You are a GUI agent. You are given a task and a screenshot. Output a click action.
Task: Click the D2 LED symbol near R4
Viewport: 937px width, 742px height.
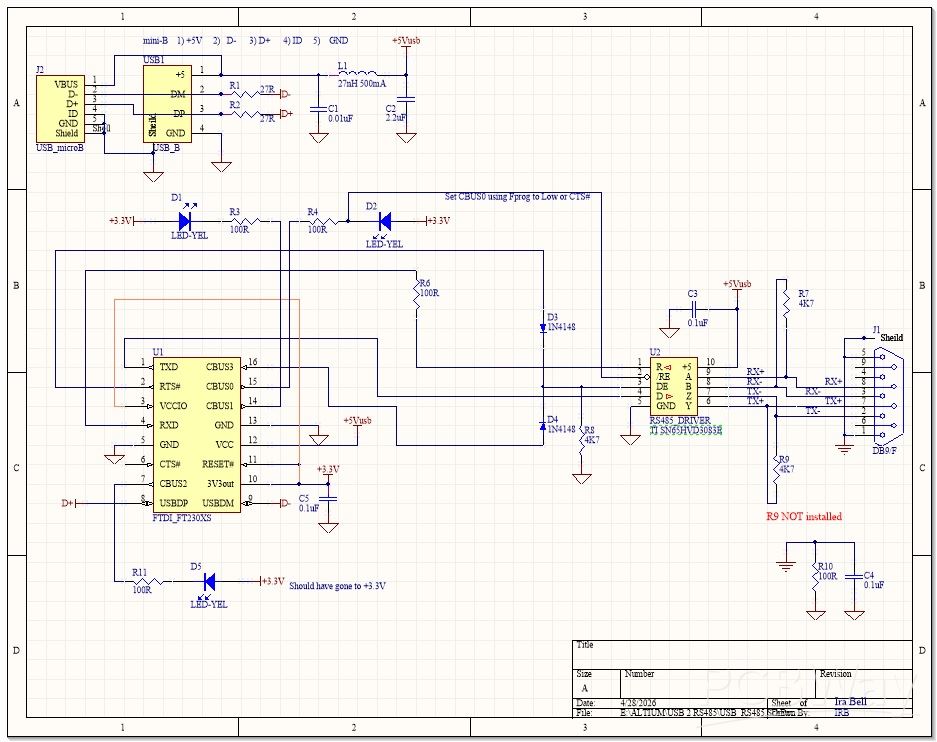pos(383,221)
